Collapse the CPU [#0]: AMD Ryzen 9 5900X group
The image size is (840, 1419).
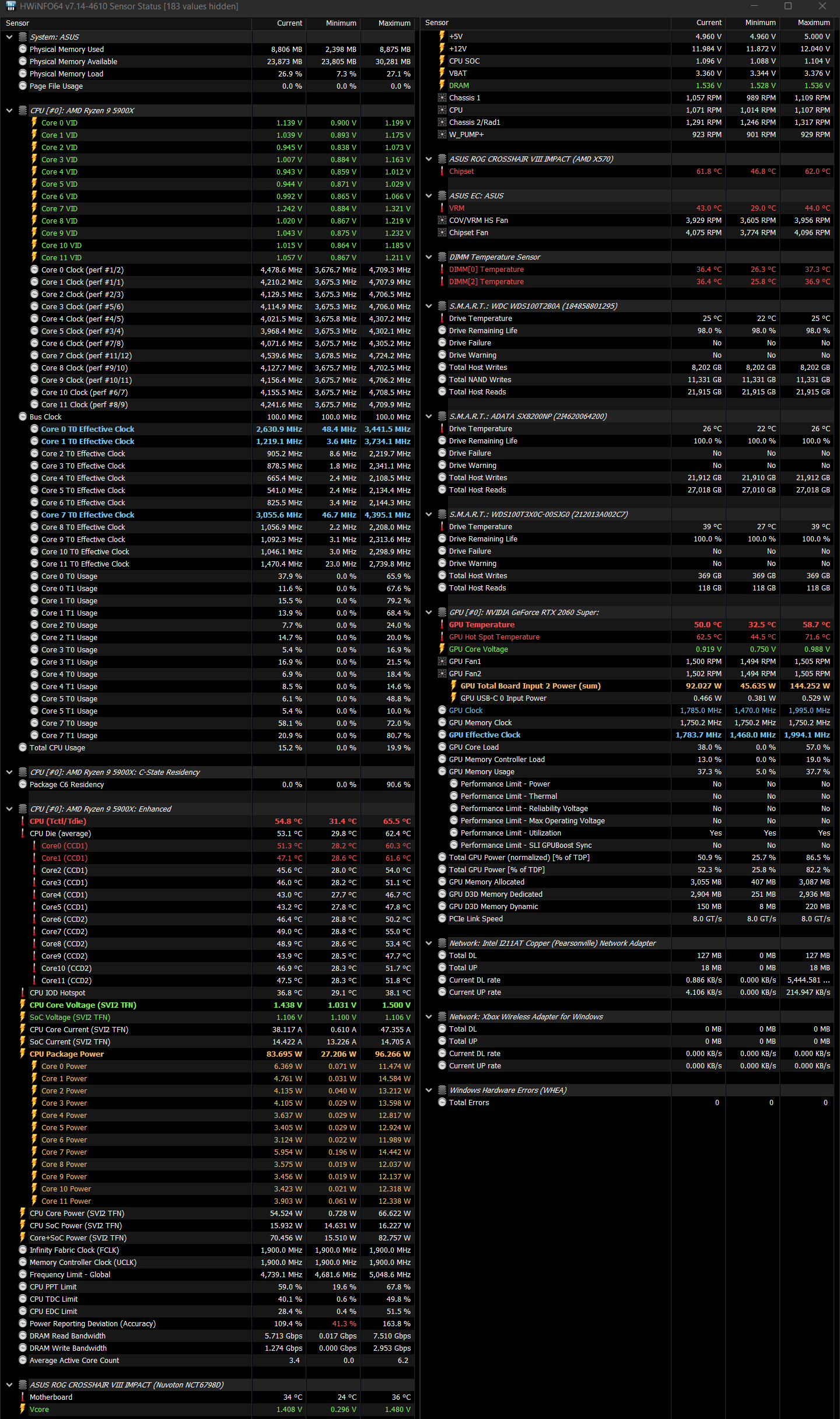(x=9, y=110)
